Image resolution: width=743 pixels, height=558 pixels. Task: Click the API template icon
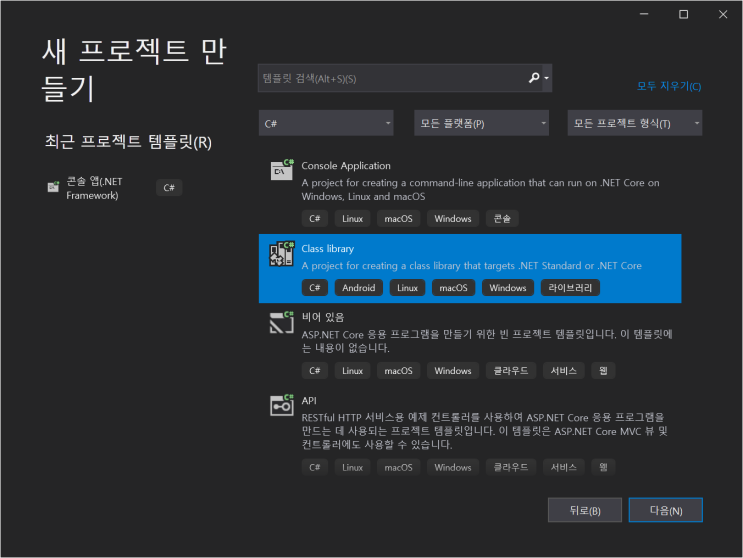tap(282, 405)
